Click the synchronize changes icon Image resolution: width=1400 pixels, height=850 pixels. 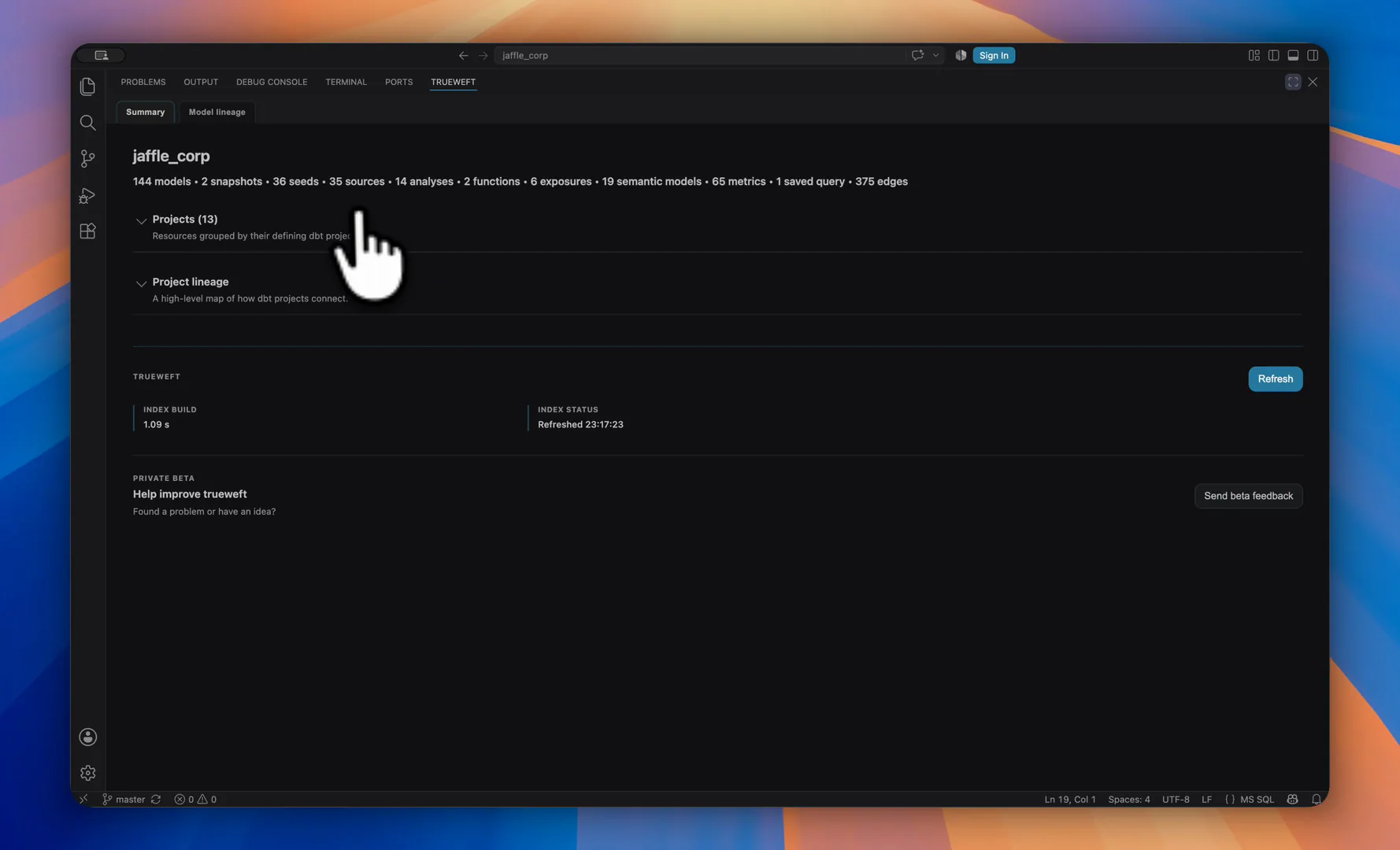[156, 799]
